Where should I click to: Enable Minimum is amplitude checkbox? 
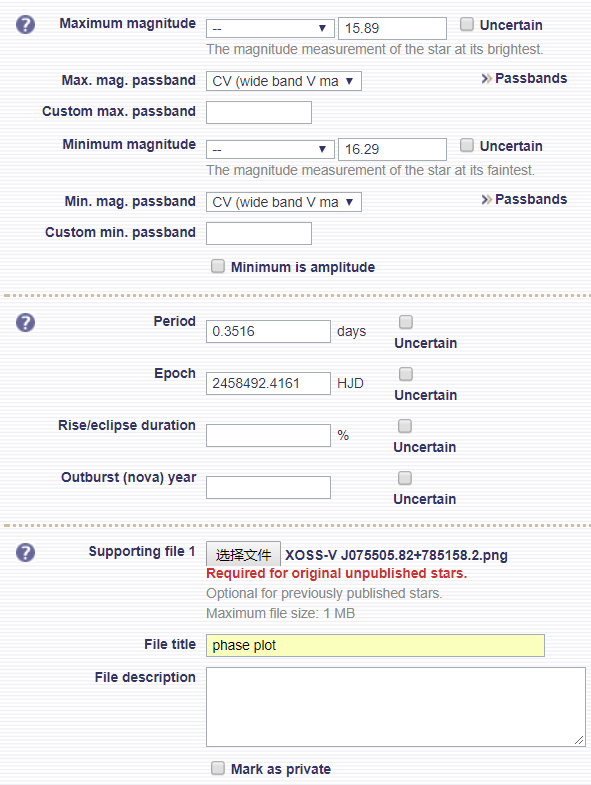tap(217, 266)
